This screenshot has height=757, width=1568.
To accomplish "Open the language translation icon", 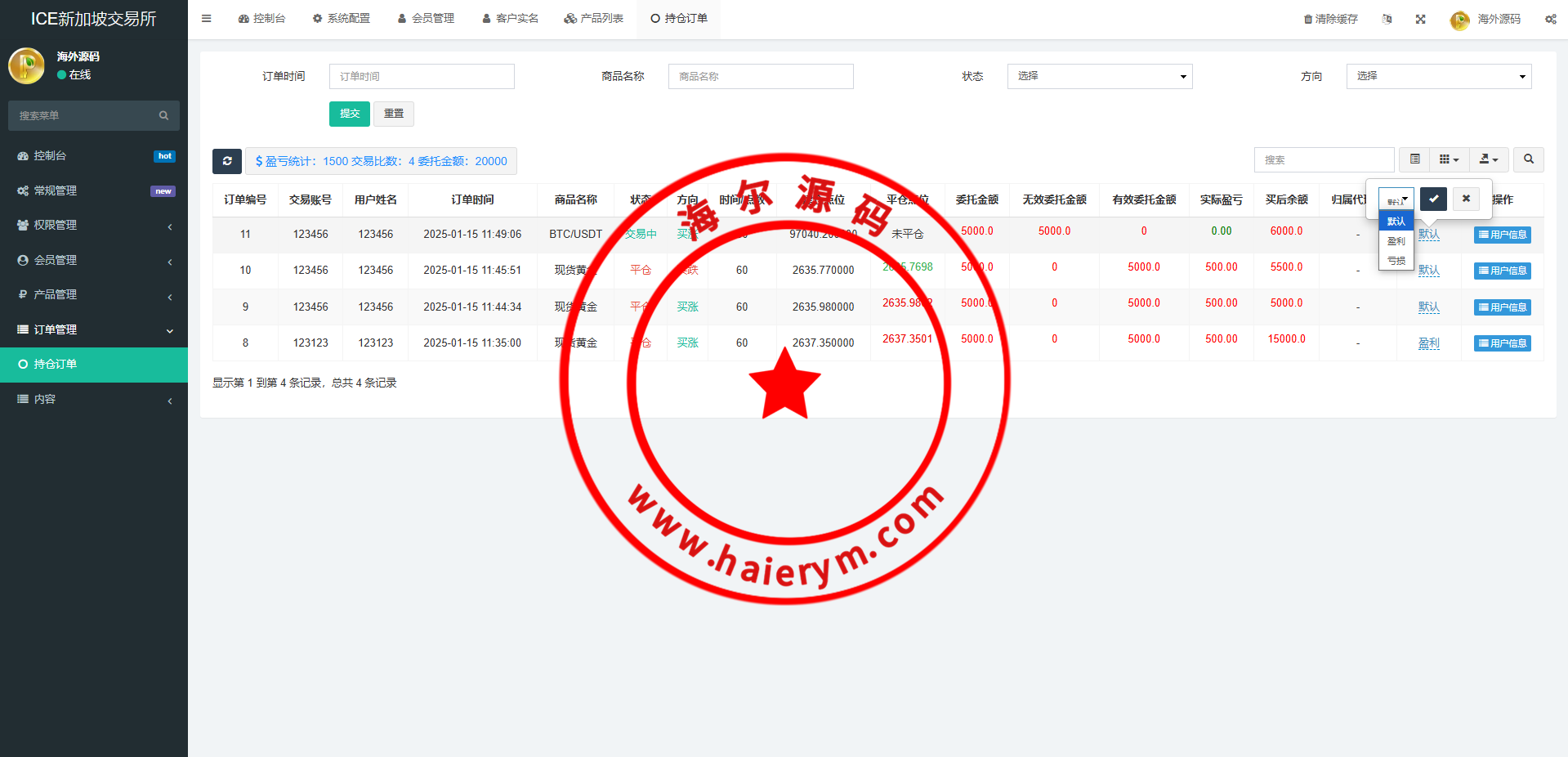I will coord(1387,19).
